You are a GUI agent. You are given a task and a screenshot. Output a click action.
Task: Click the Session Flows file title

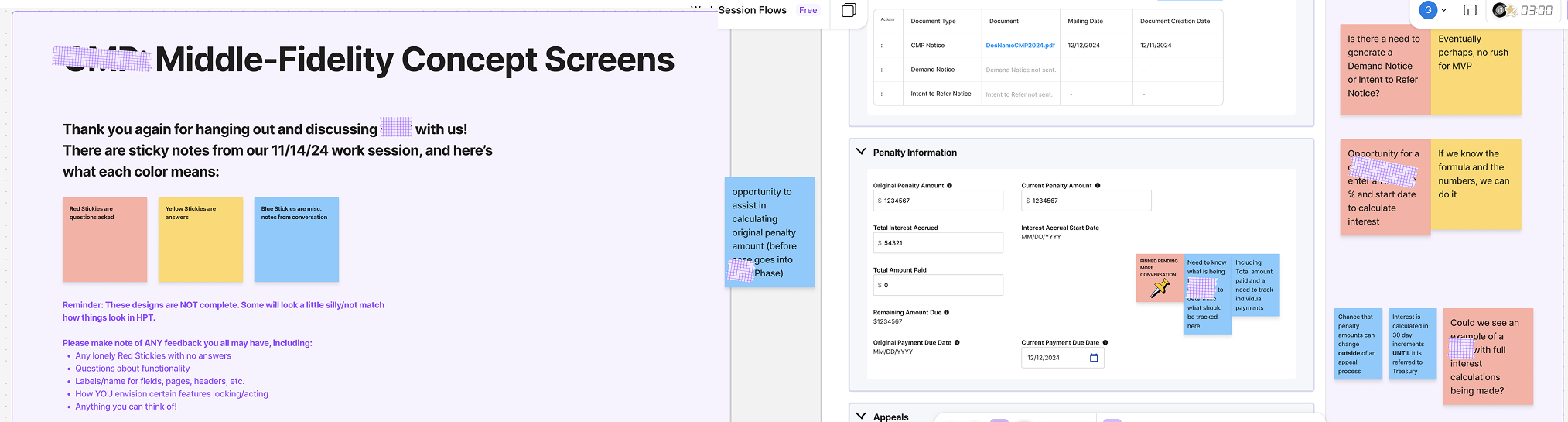pyautogui.click(x=752, y=10)
